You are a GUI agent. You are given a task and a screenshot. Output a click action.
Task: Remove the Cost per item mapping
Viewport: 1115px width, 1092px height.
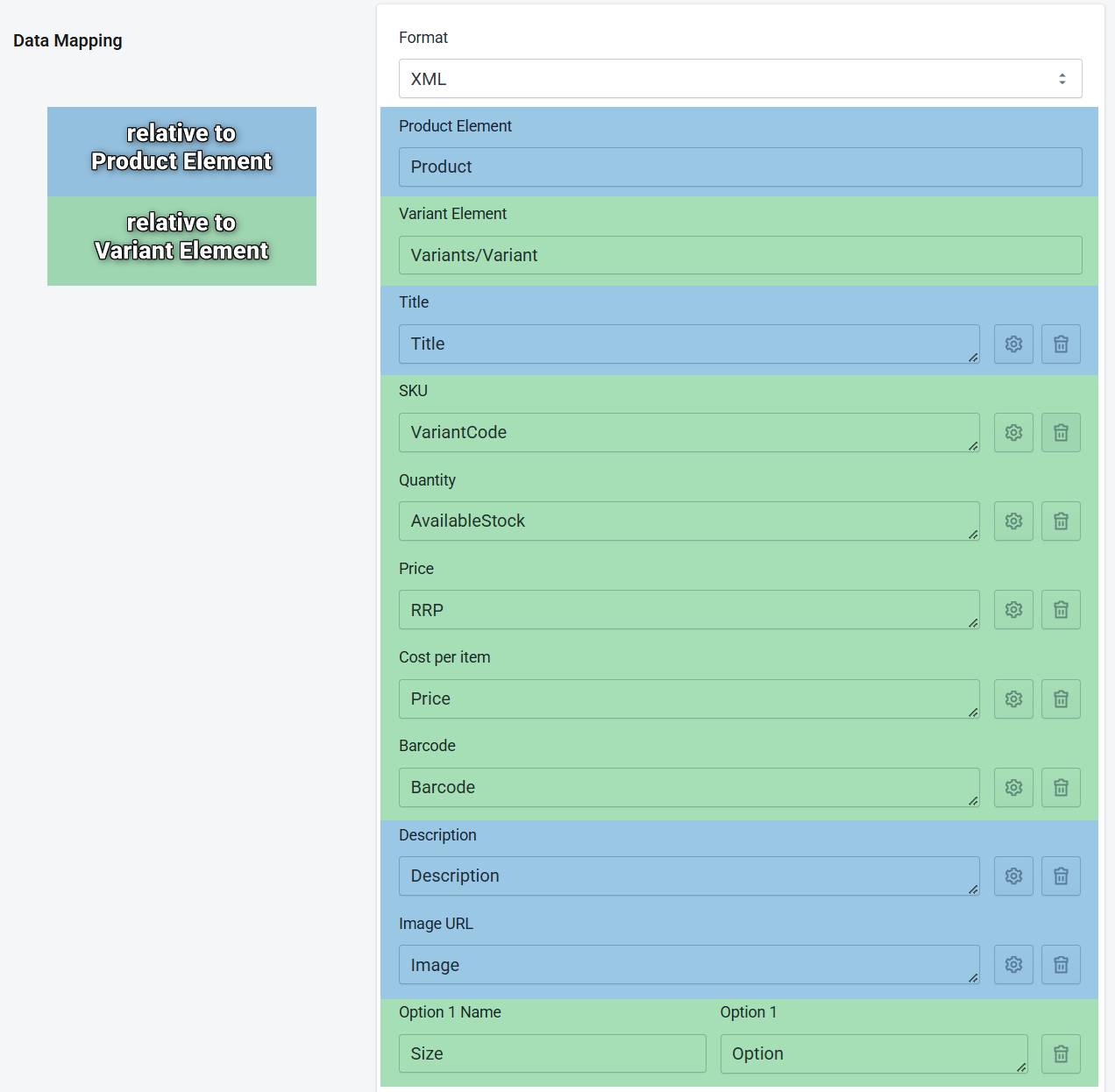click(1061, 698)
